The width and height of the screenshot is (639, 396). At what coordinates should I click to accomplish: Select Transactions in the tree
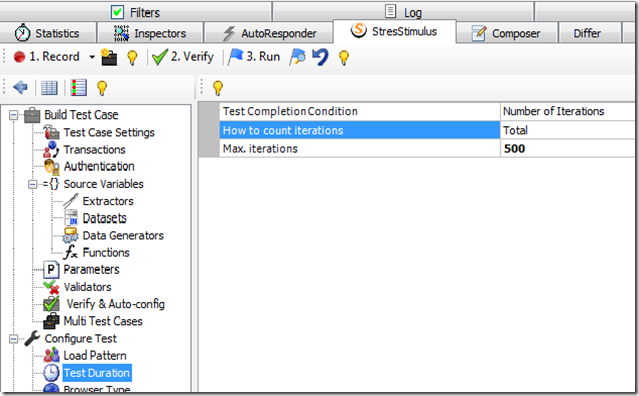(94, 150)
